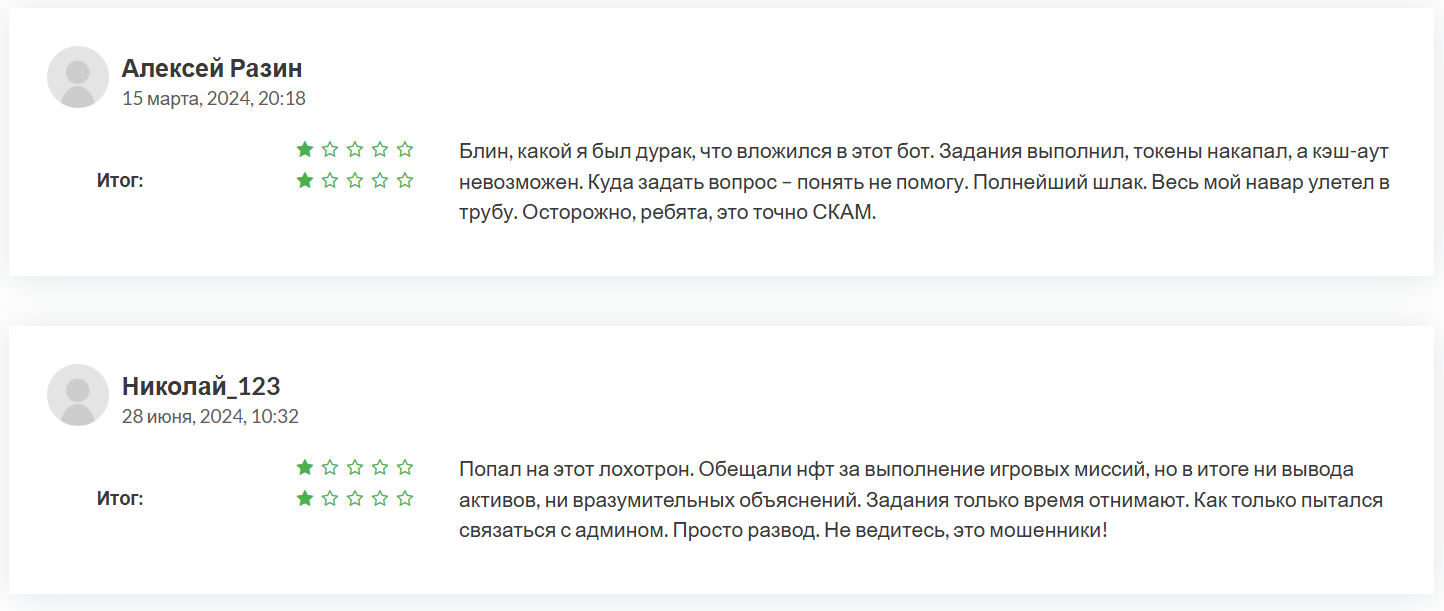Click the fifth star in Алексей Разин's top rating row

[405, 150]
